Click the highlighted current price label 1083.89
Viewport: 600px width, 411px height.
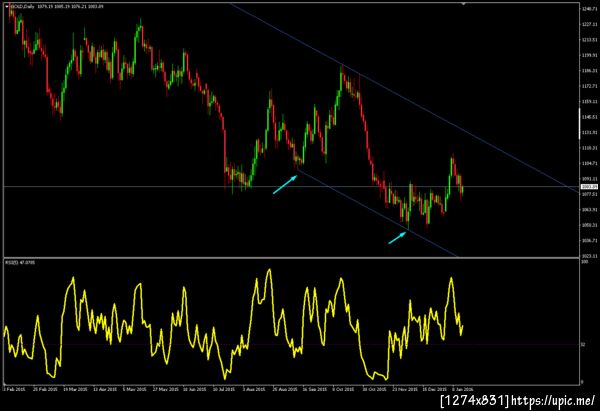(x=589, y=186)
